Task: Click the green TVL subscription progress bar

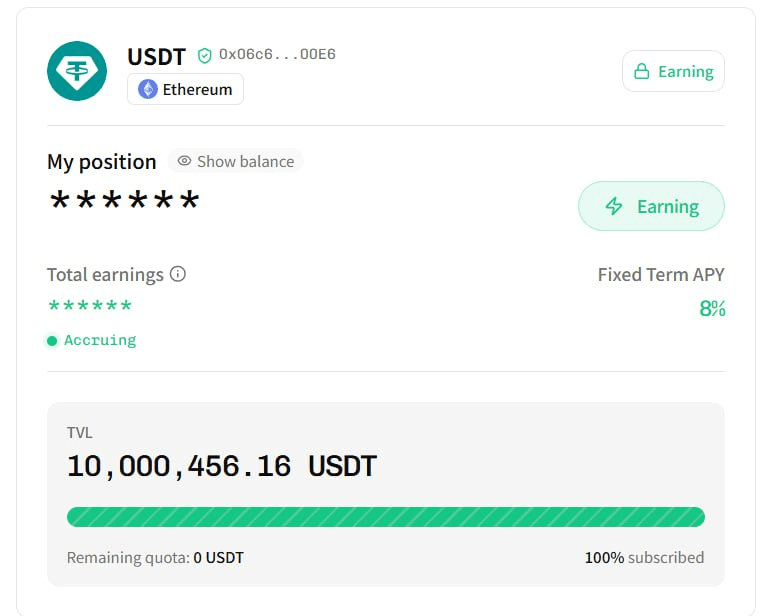Action: pyautogui.click(x=385, y=517)
